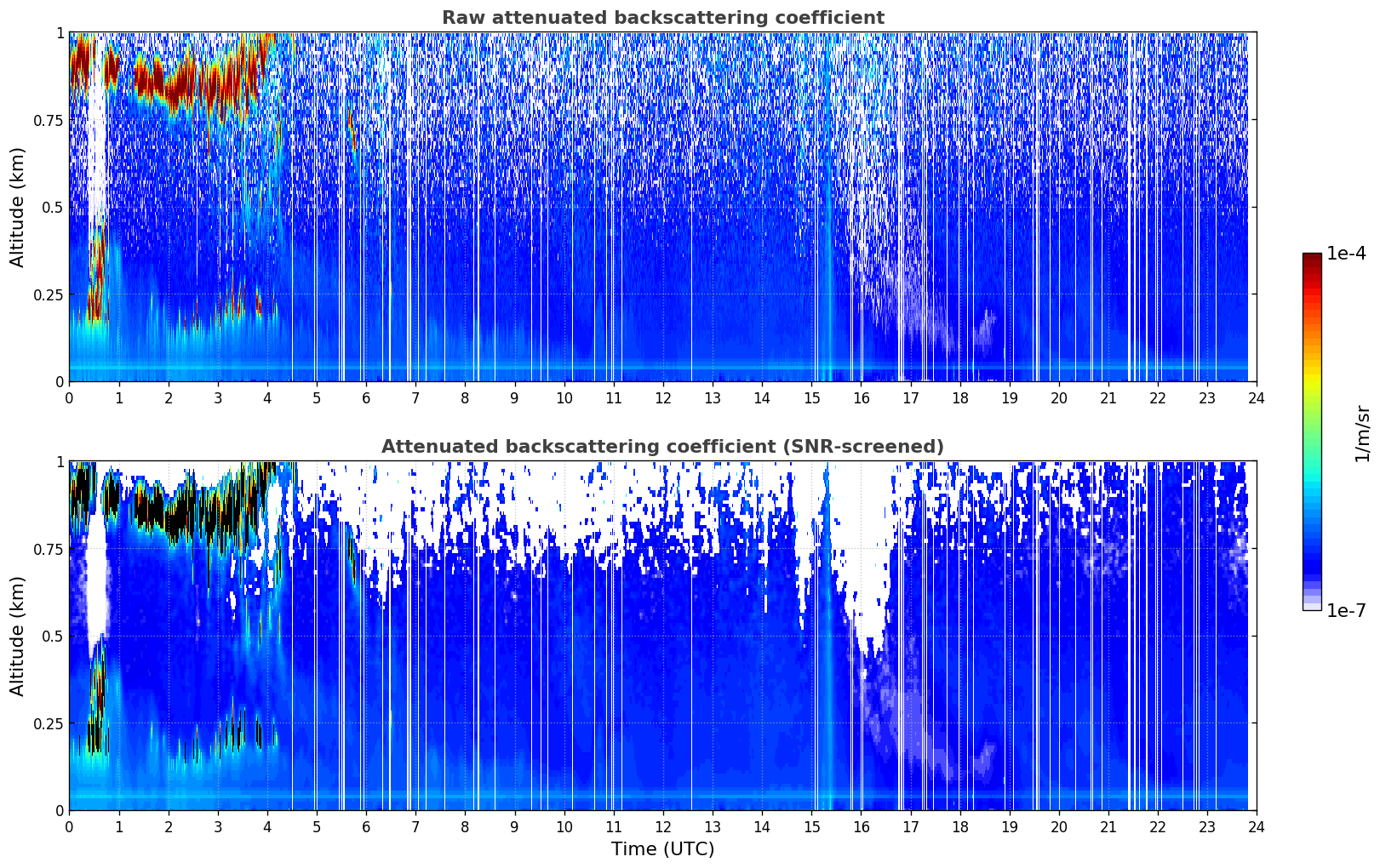This screenshot has width=1380, height=868.
Task: Click the bottom plot's '24' time tick label
Action: 1257,827
